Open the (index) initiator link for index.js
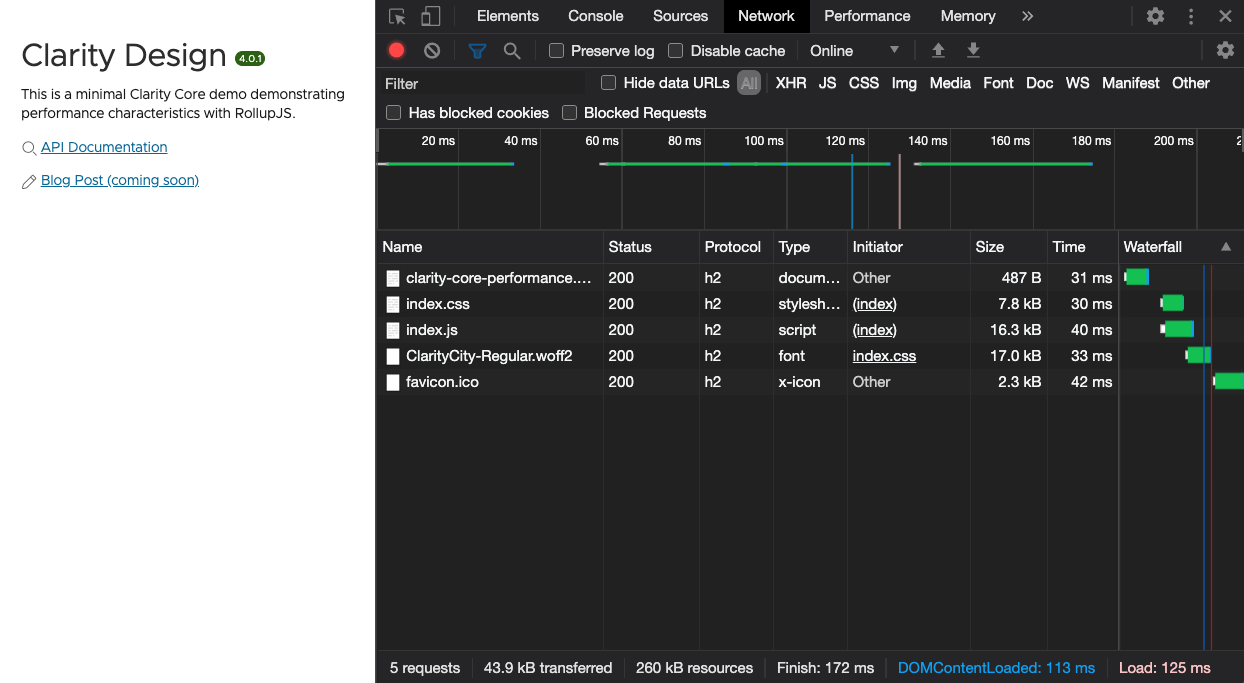The image size is (1244, 683). point(874,330)
